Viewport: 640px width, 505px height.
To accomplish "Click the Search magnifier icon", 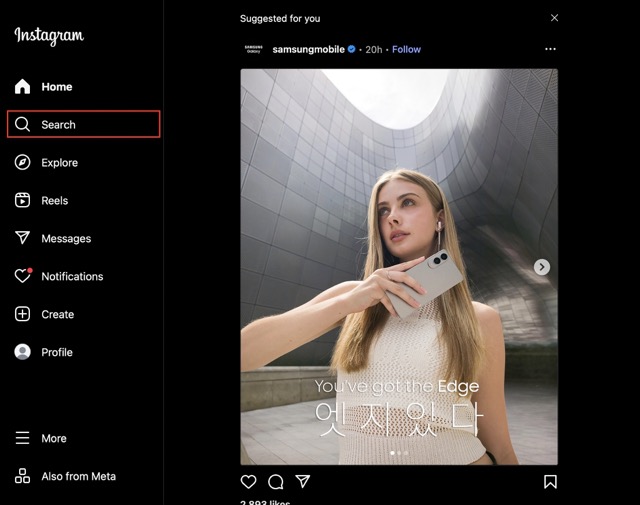I will click(22, 124).
